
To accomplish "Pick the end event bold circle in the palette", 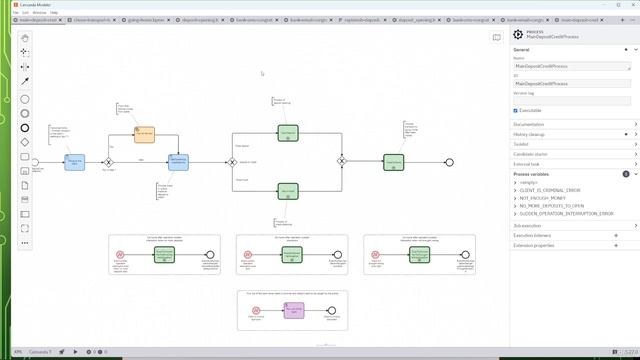I will pyautogui.click(x=25, y=128).
